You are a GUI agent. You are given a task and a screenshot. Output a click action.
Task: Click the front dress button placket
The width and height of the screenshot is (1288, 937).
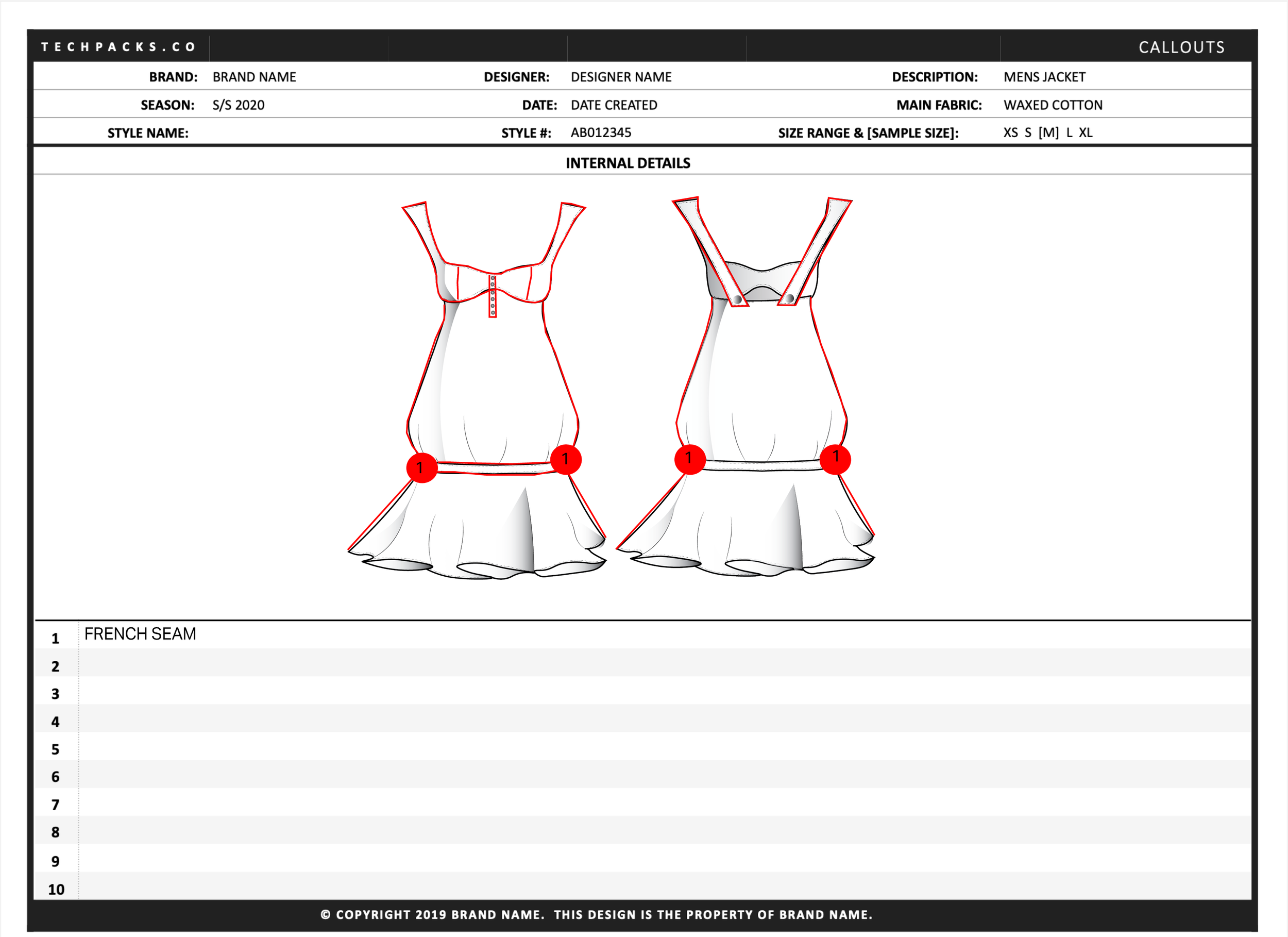click(x=493, y=296)
